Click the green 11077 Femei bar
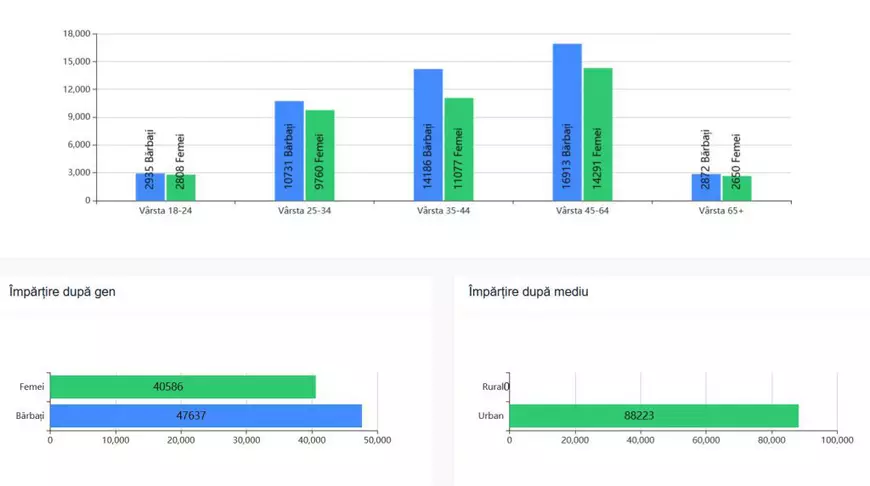The width and height of the screenshot is (870, 486). [459, 149]
